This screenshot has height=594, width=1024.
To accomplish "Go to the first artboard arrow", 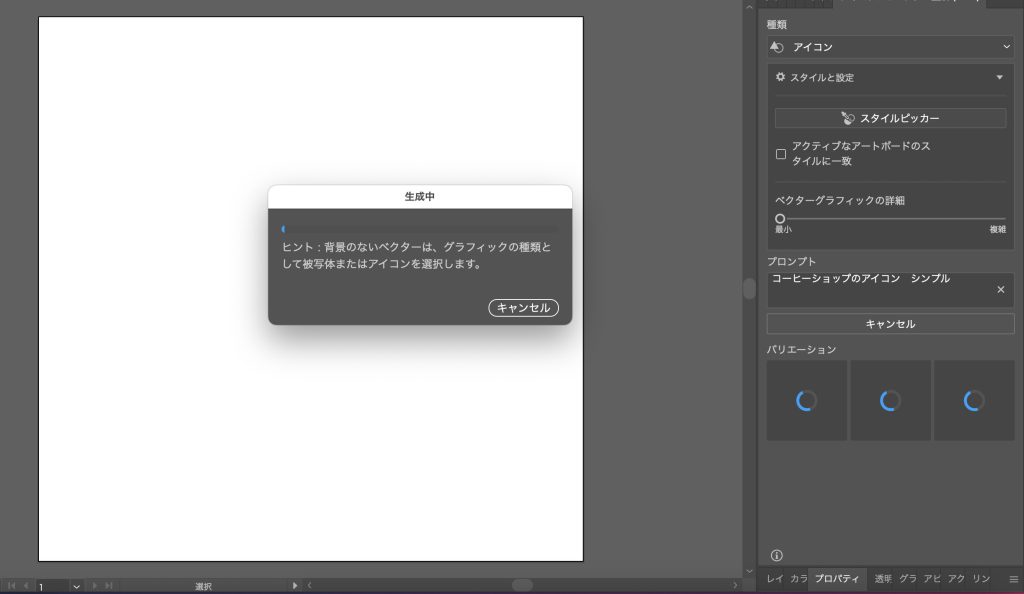I will click(11, 586).
